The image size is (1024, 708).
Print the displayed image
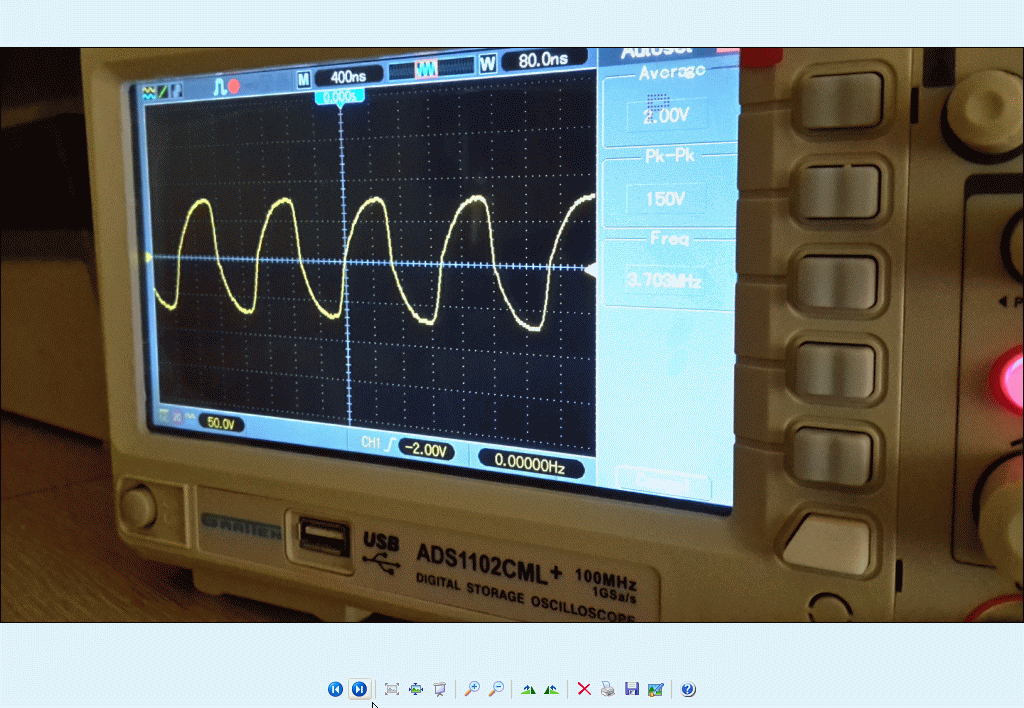pos(608,689)
